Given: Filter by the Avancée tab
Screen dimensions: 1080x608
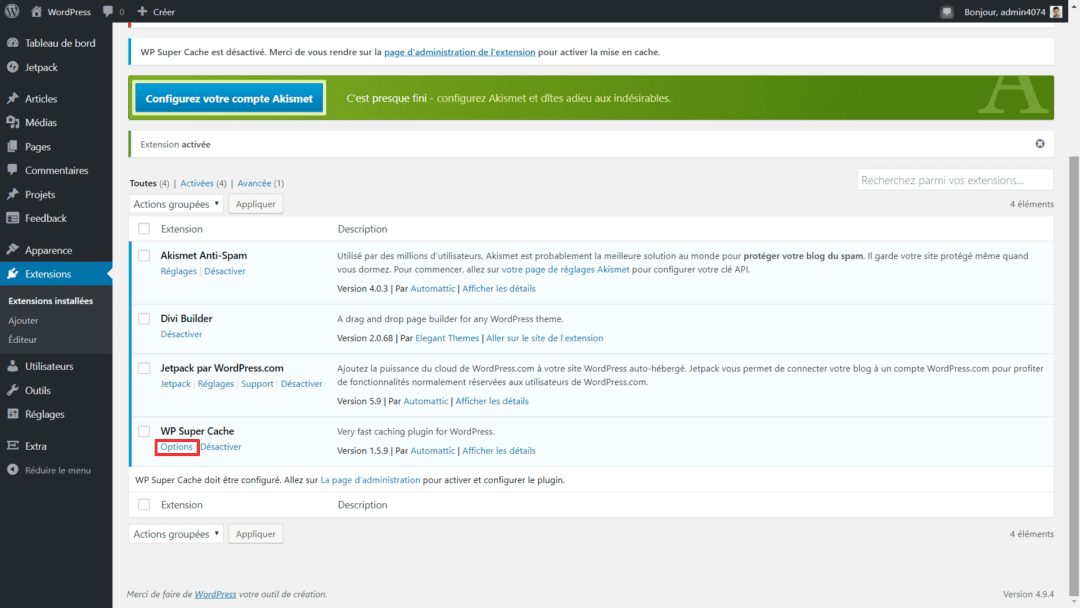Looking at the screenshot, I should [254, 183].
